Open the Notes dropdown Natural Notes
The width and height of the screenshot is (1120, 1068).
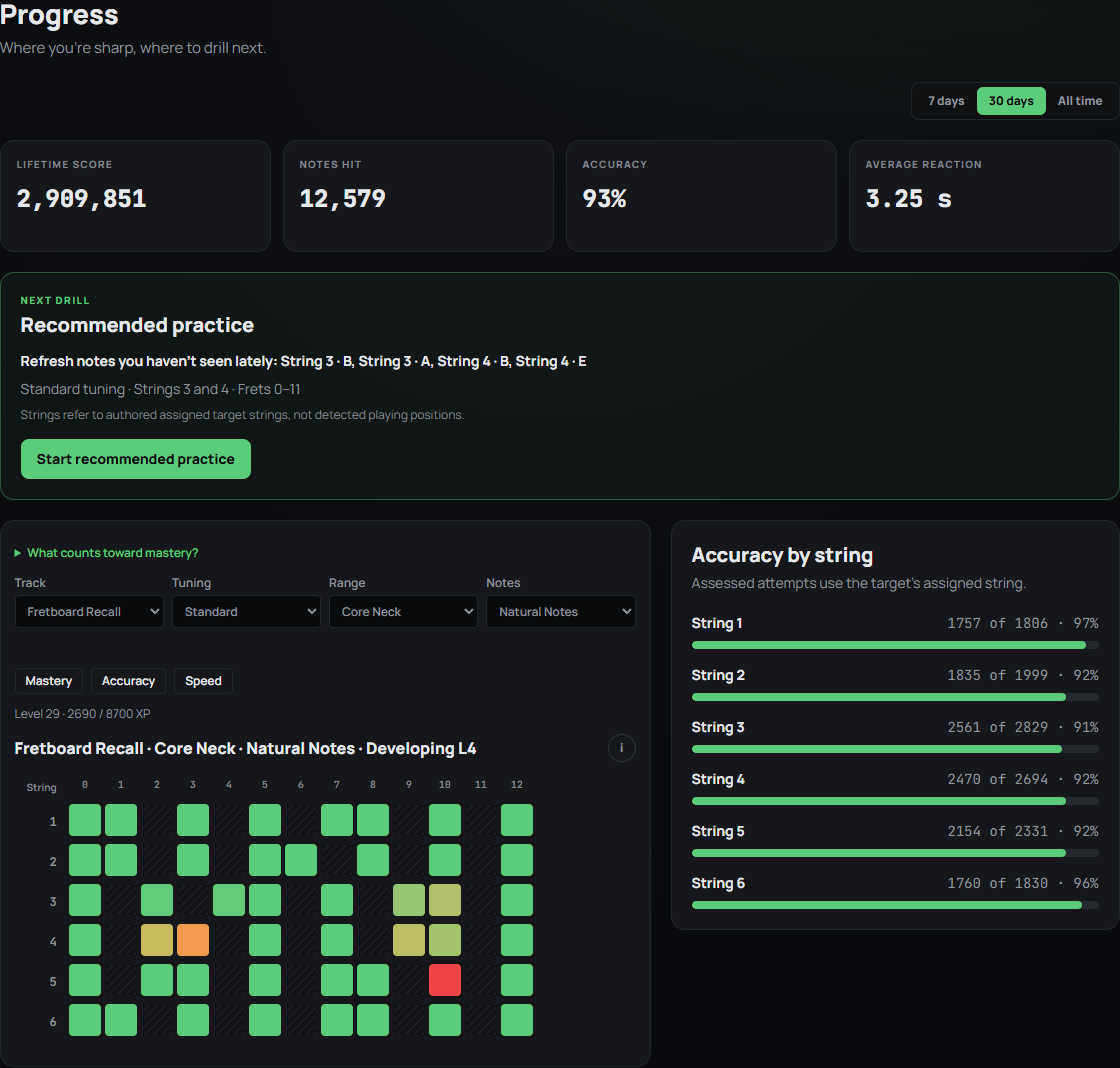coord(561,612)
